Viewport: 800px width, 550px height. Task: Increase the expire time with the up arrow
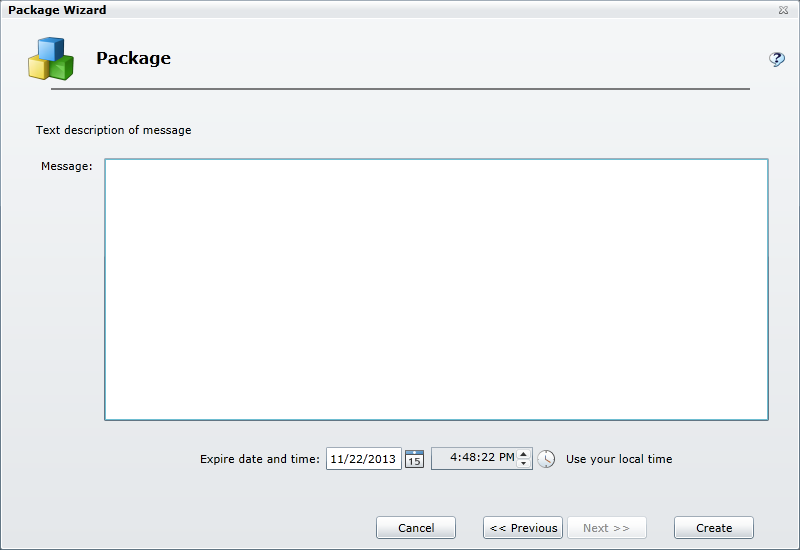coord(523,454)
